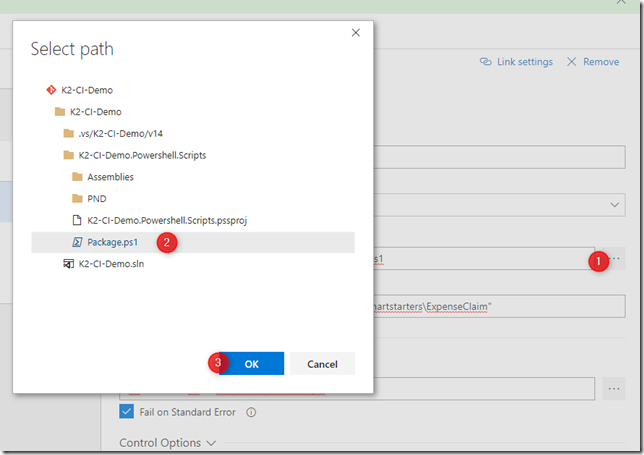Image resolution: width=644 pixels, height=455 pixels.
Task: Click the pssproj file document icon
Action: [x=77, y=221]
